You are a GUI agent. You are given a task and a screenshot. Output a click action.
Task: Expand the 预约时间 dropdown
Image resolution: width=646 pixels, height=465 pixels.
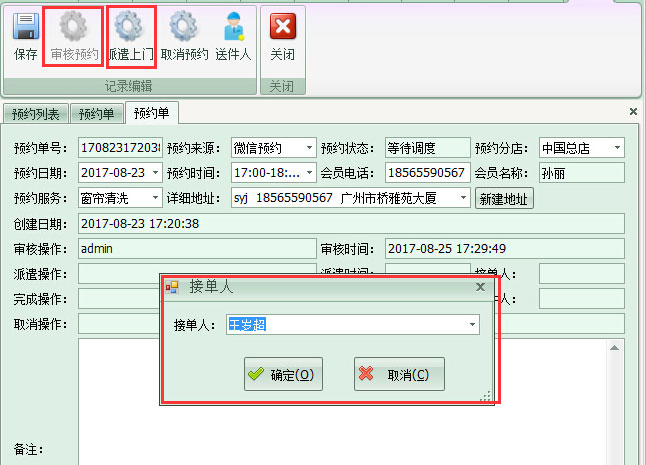[309, 173]
